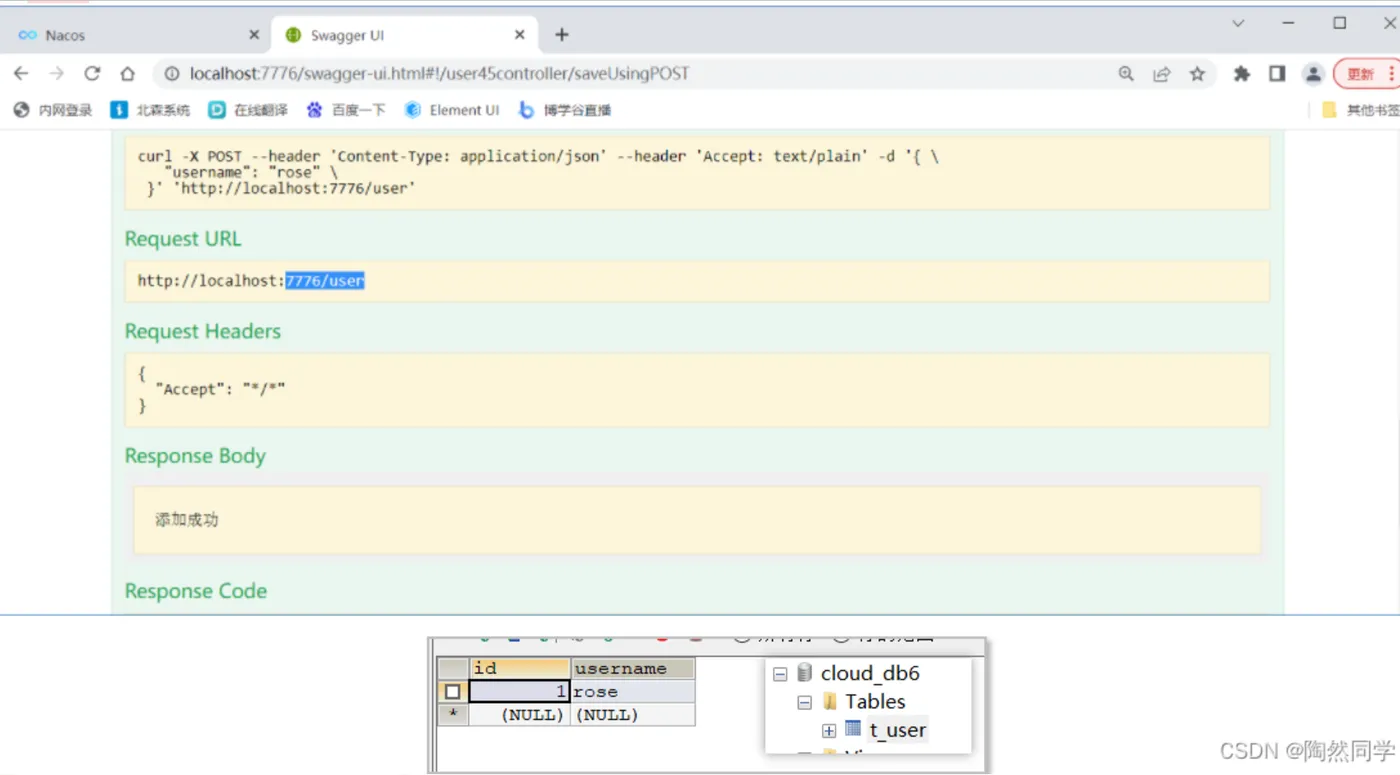Select the username cell rose
This screenshot has height=775, width=1400.
click(x=632, y=692)
